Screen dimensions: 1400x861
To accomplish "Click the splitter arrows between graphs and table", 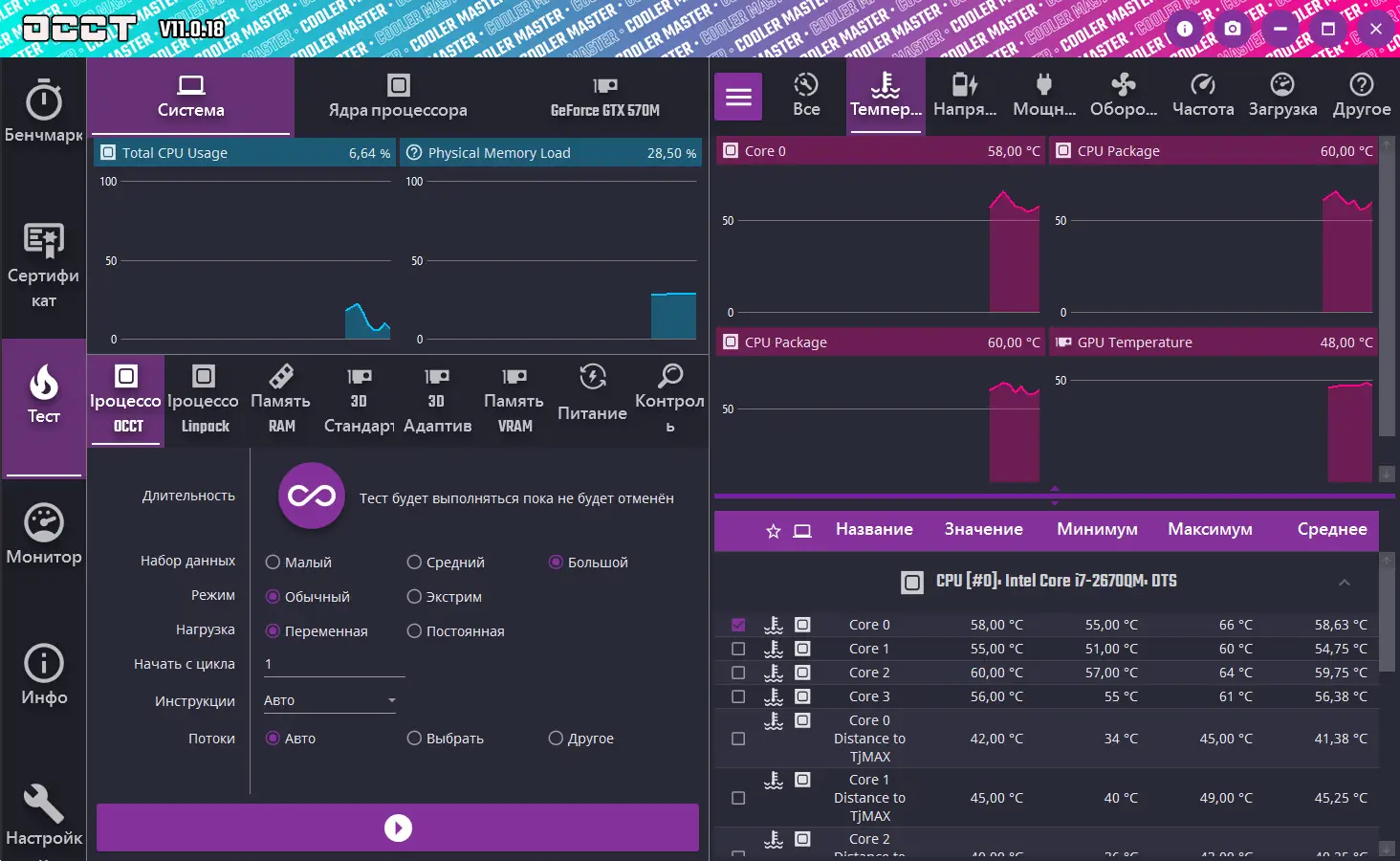I will pos(1055,496).
